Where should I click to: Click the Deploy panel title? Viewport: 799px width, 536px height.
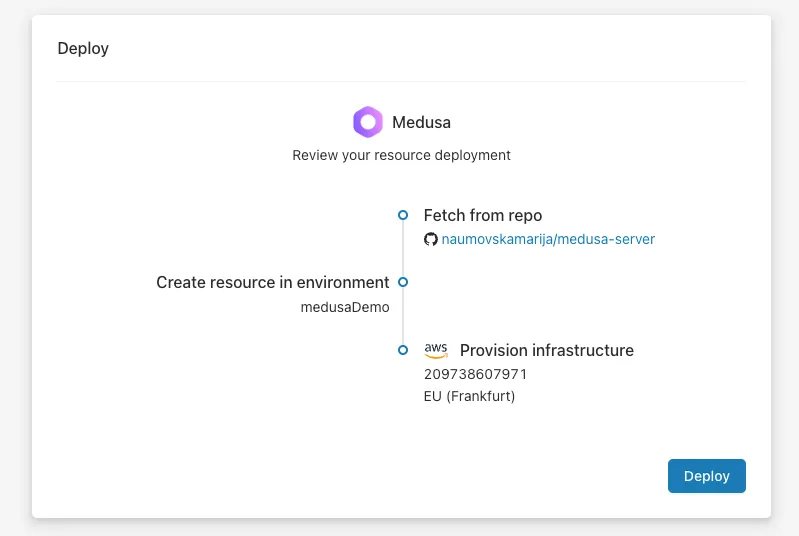(x=83, y=48)
